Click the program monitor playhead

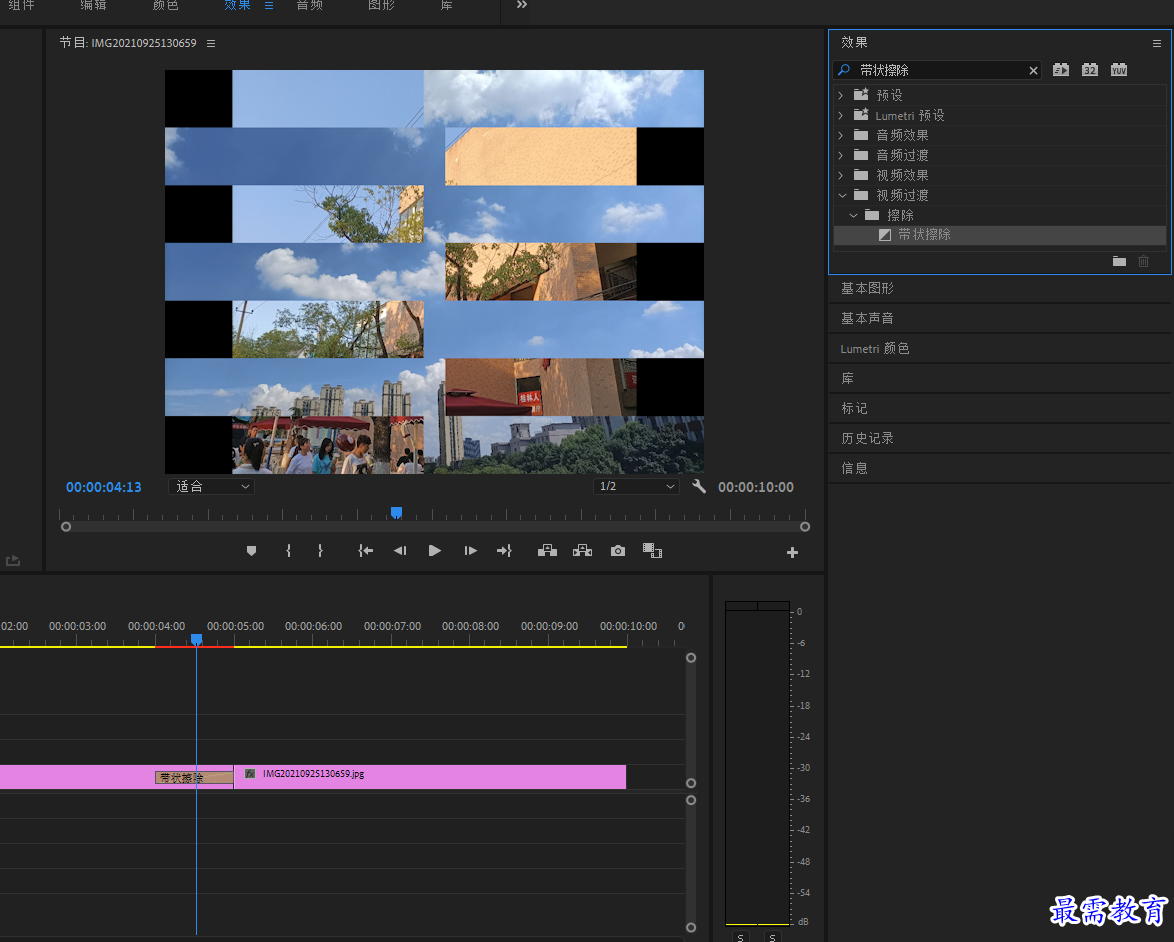pyautogui.click(x=396, y=513)
